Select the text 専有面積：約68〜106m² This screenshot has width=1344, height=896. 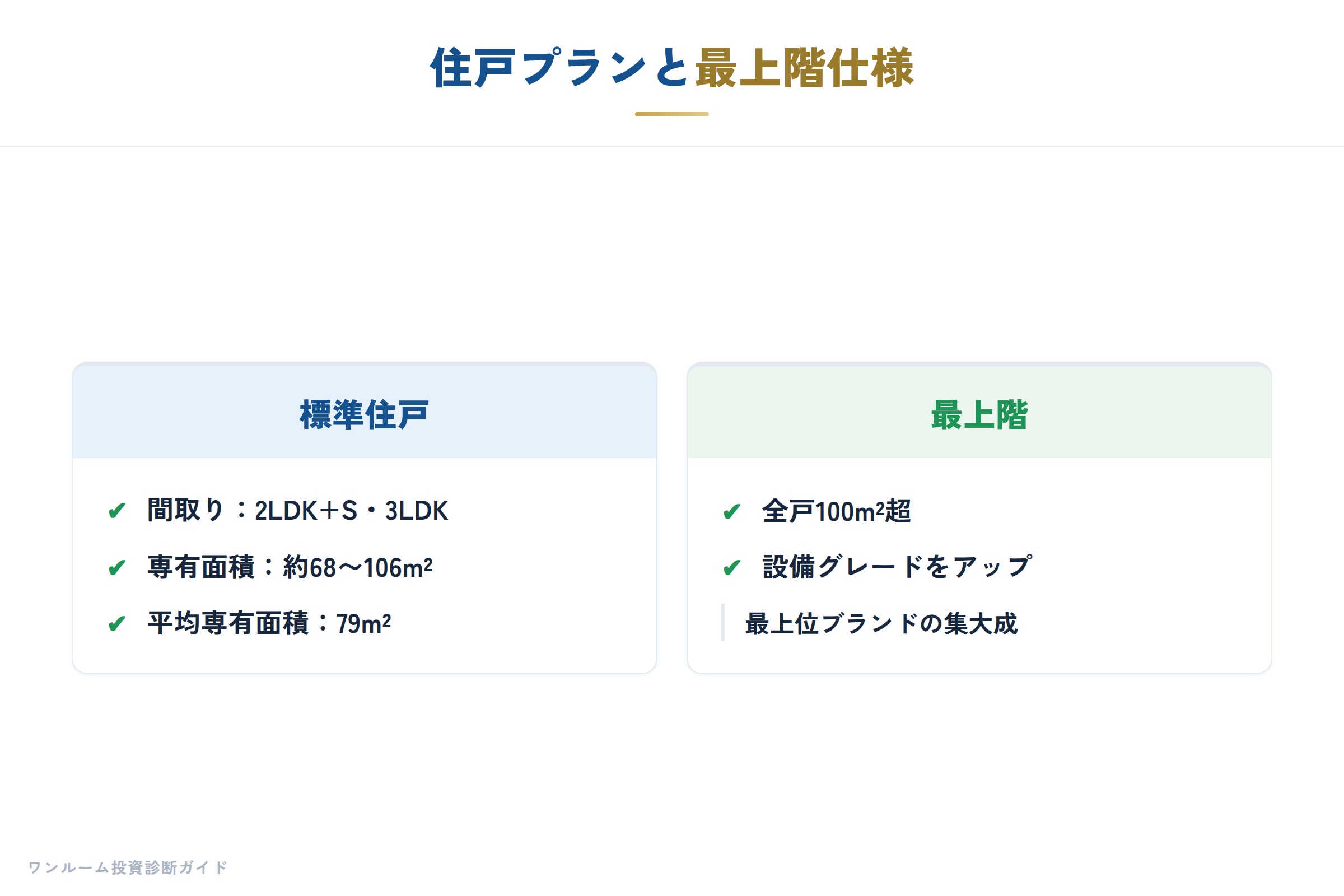click(x=290, y=567)
